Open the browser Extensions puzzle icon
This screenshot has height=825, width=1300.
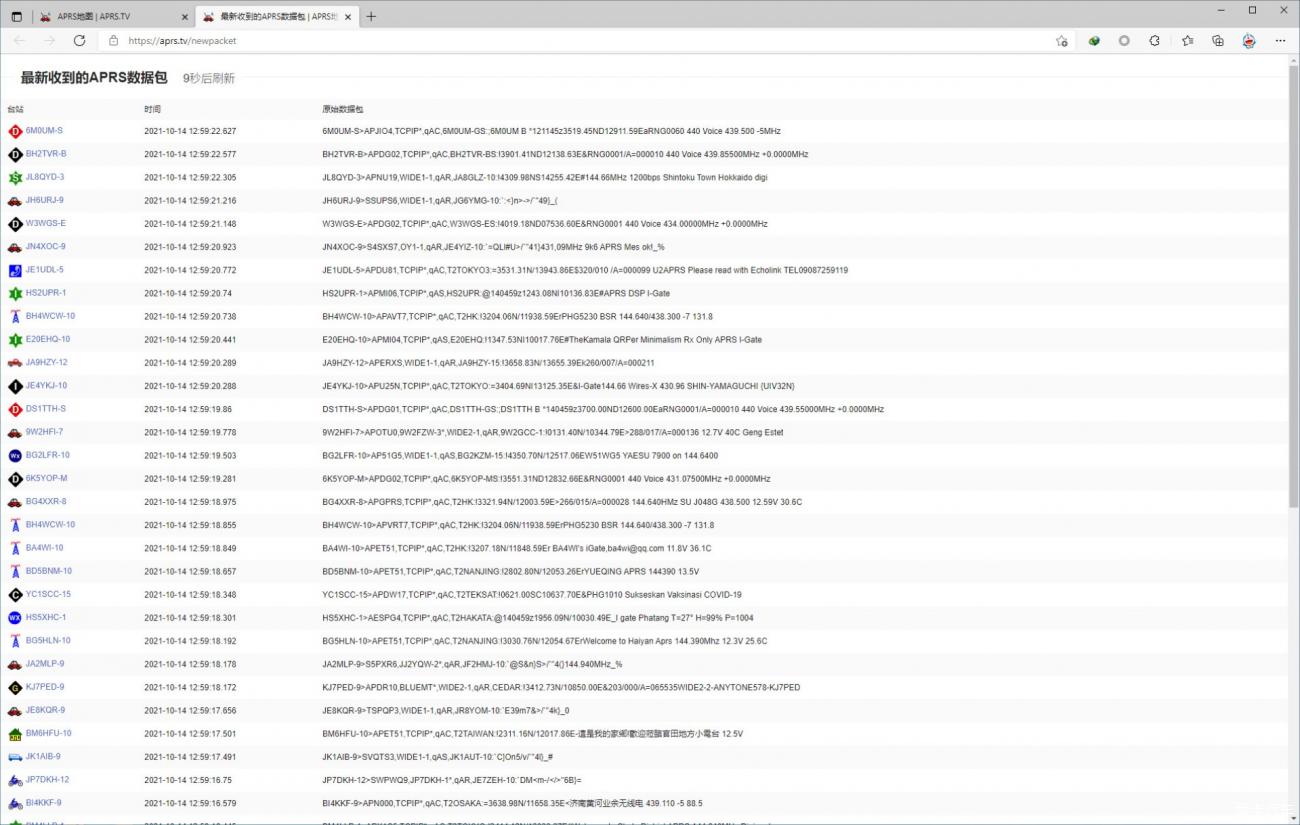tap(1155, 41)
